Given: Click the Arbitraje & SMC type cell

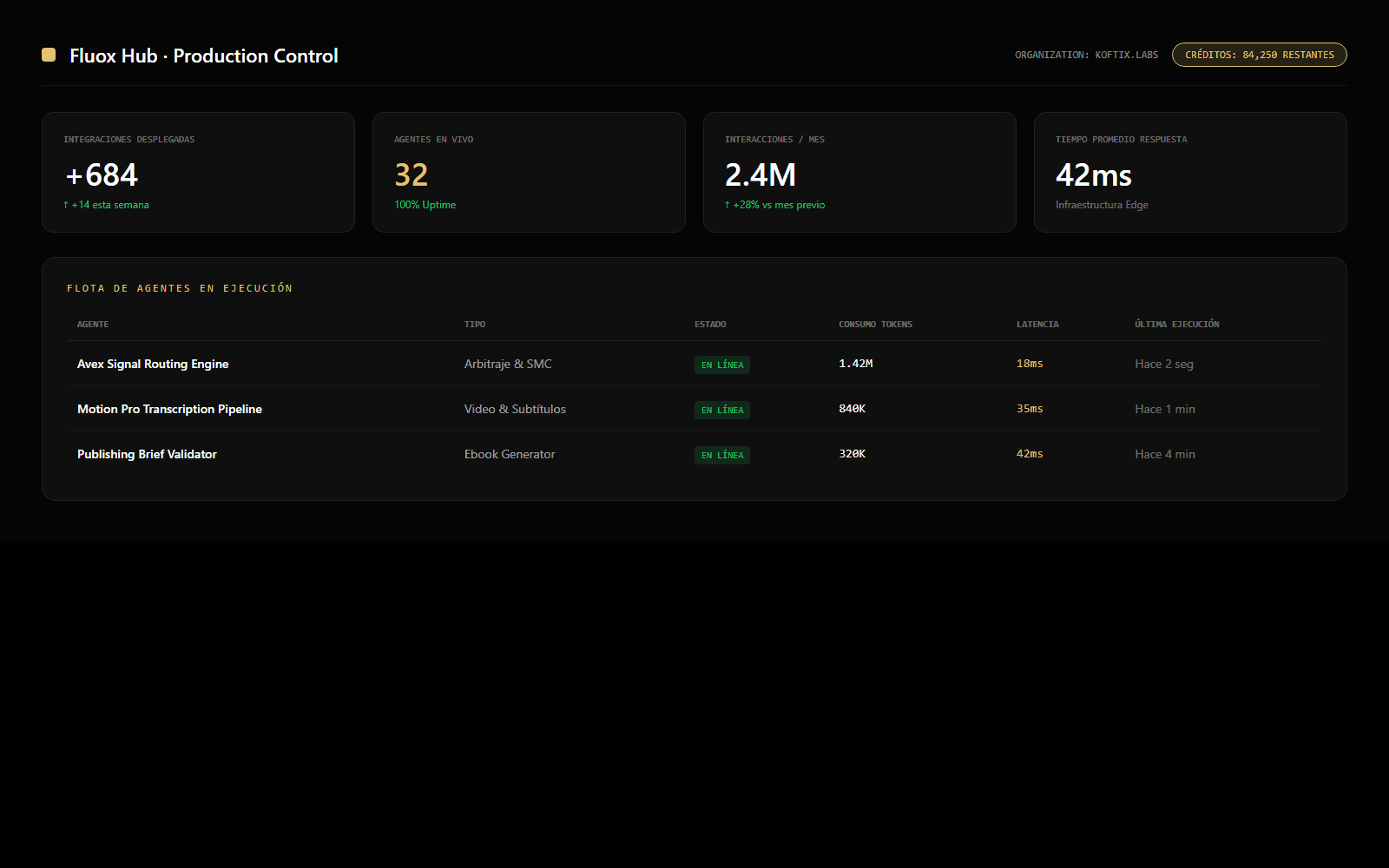Looking at the screenshot, I should (x=508, y=364).
